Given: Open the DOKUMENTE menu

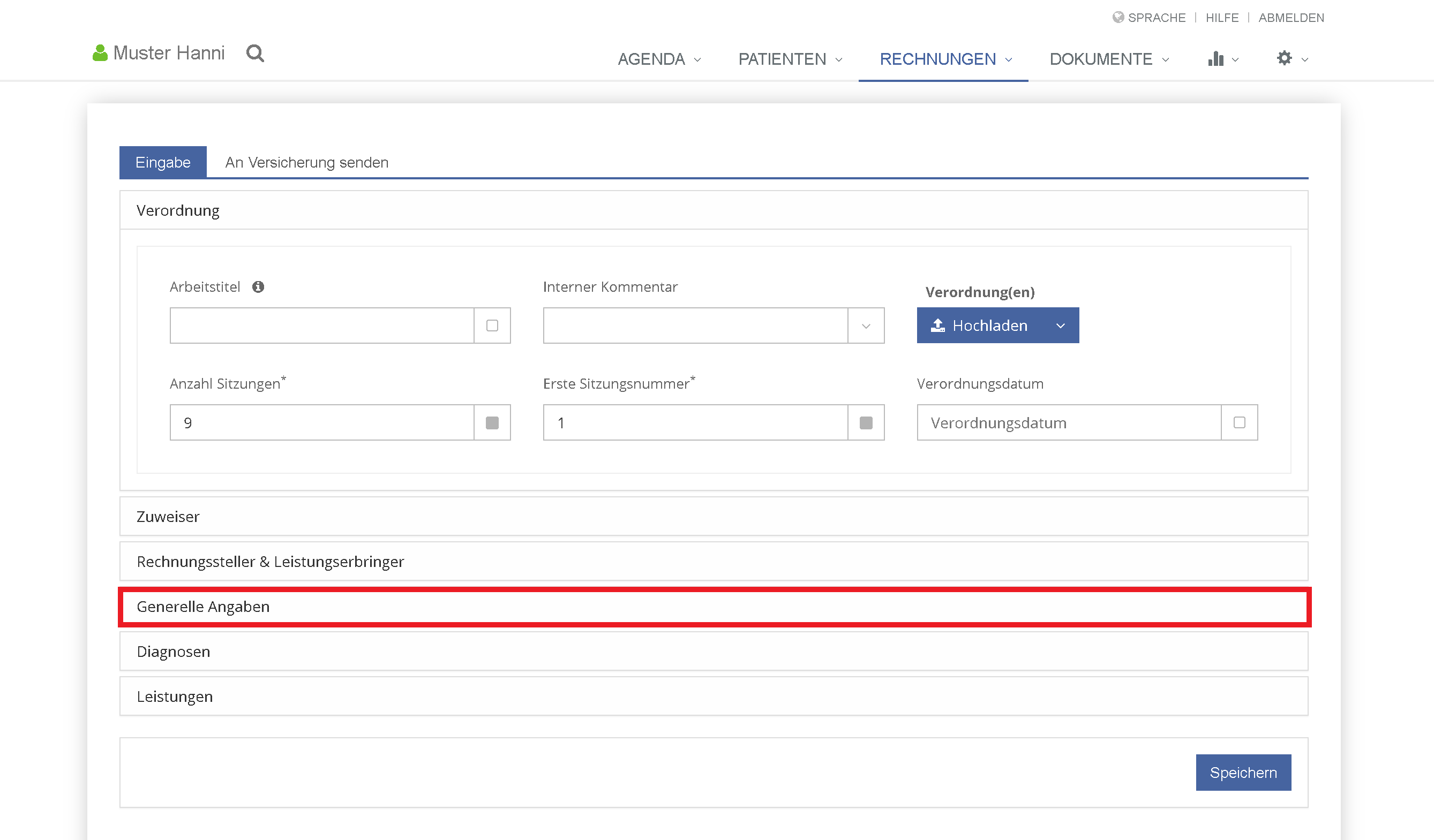Looking at the screenshot, I should [x=1109, y=59].
